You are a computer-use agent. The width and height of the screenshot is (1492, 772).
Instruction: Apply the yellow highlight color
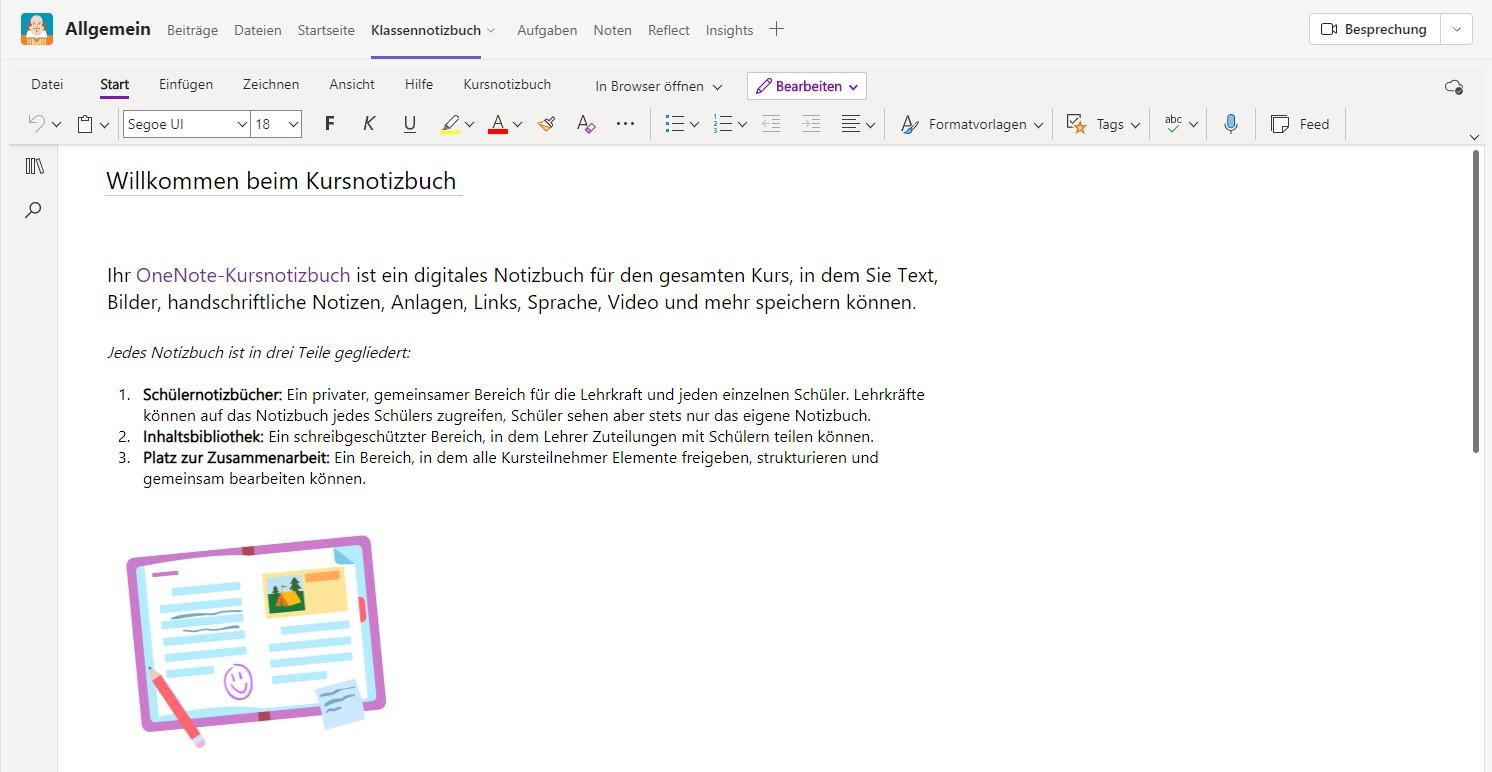[450, 124]
